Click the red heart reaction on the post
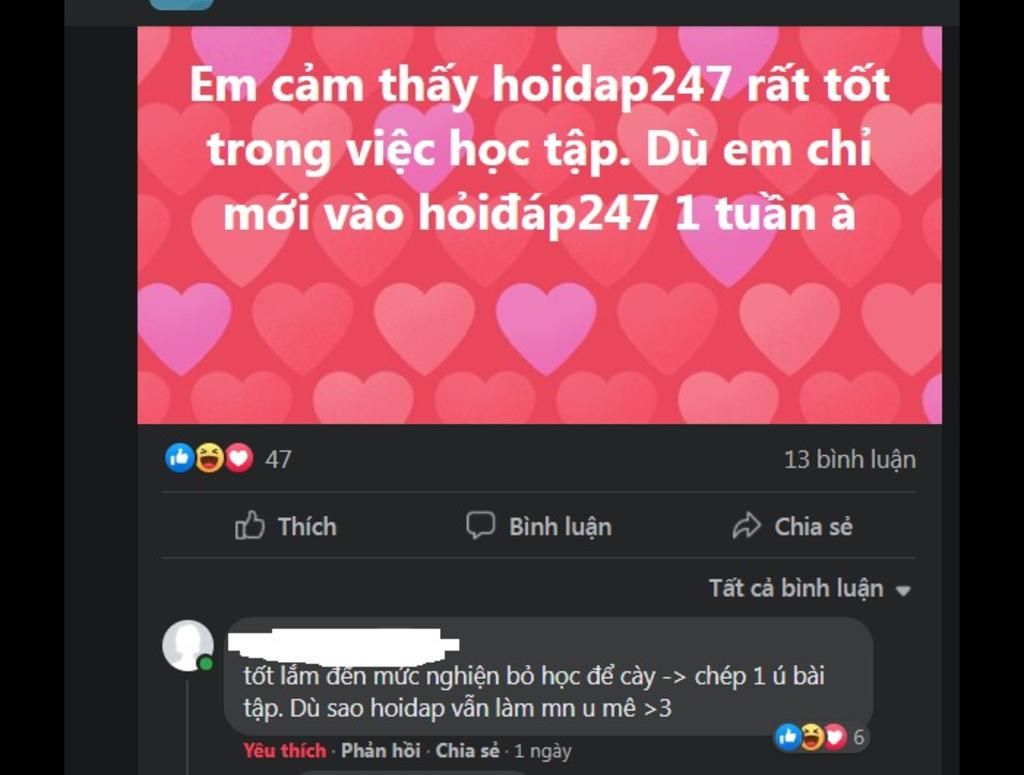This screenshot has height=775, width=1024. click(239, 458)
